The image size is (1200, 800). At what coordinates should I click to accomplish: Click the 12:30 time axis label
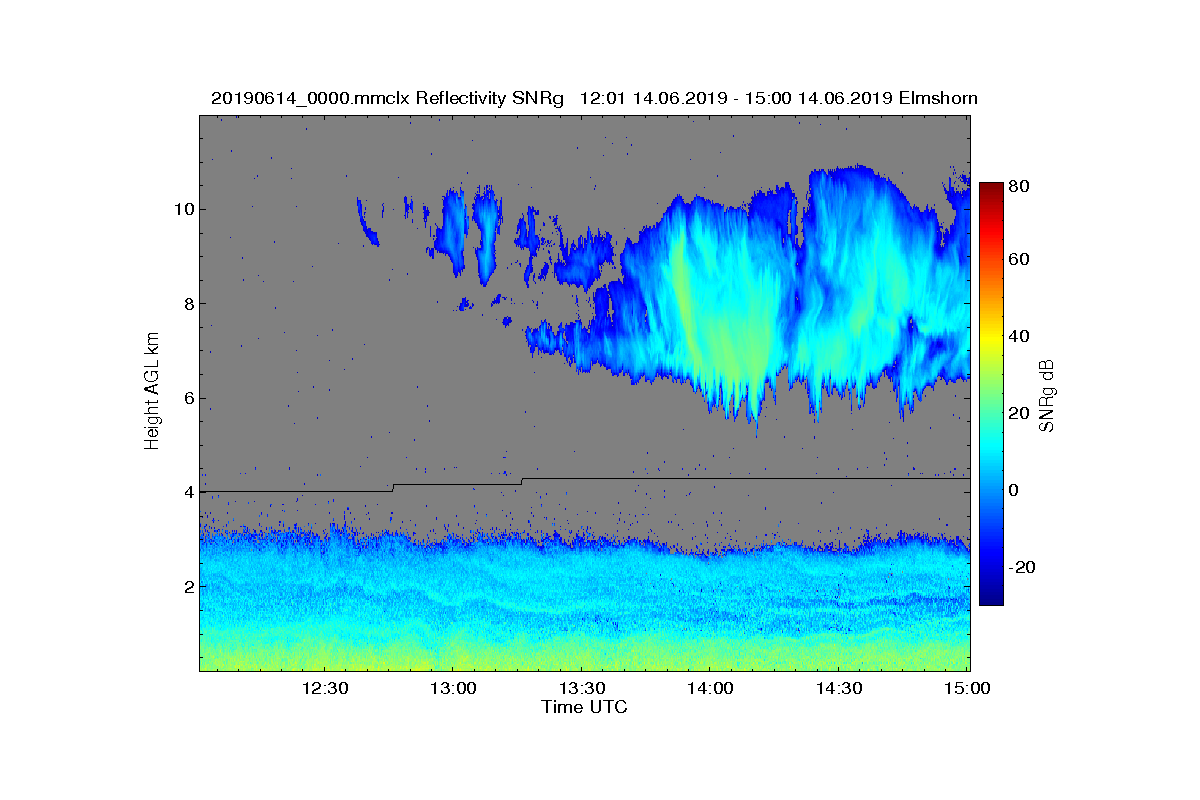pyautogui.click(x=325, y=689)
